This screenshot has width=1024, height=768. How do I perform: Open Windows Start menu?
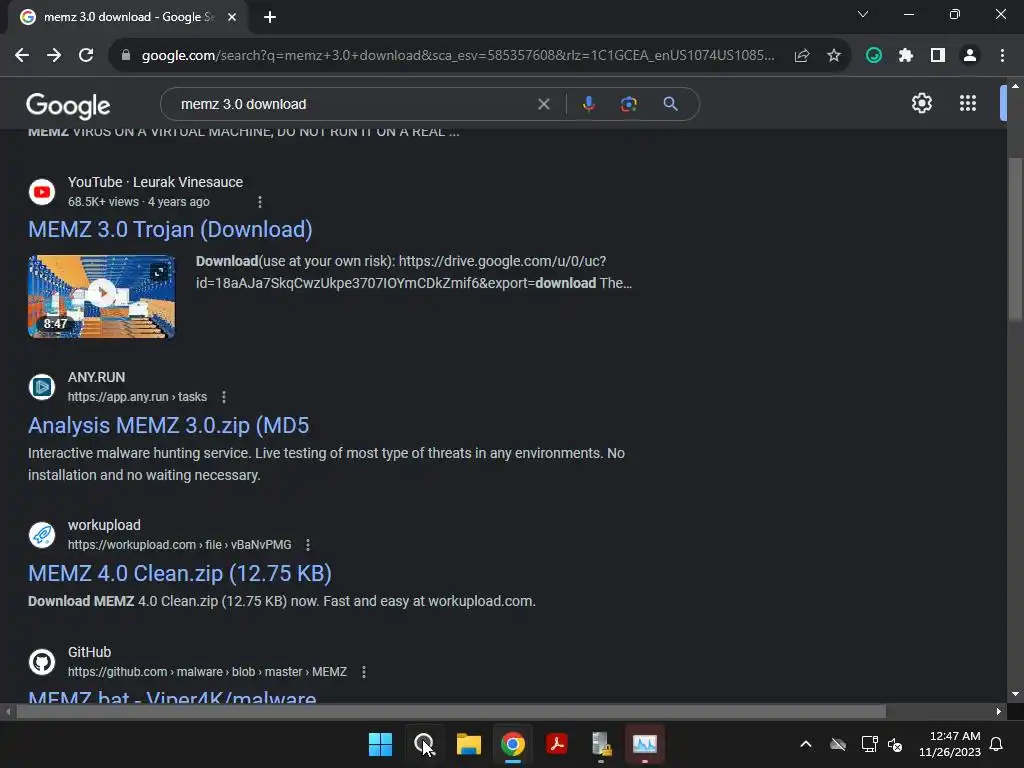[380, 744]
